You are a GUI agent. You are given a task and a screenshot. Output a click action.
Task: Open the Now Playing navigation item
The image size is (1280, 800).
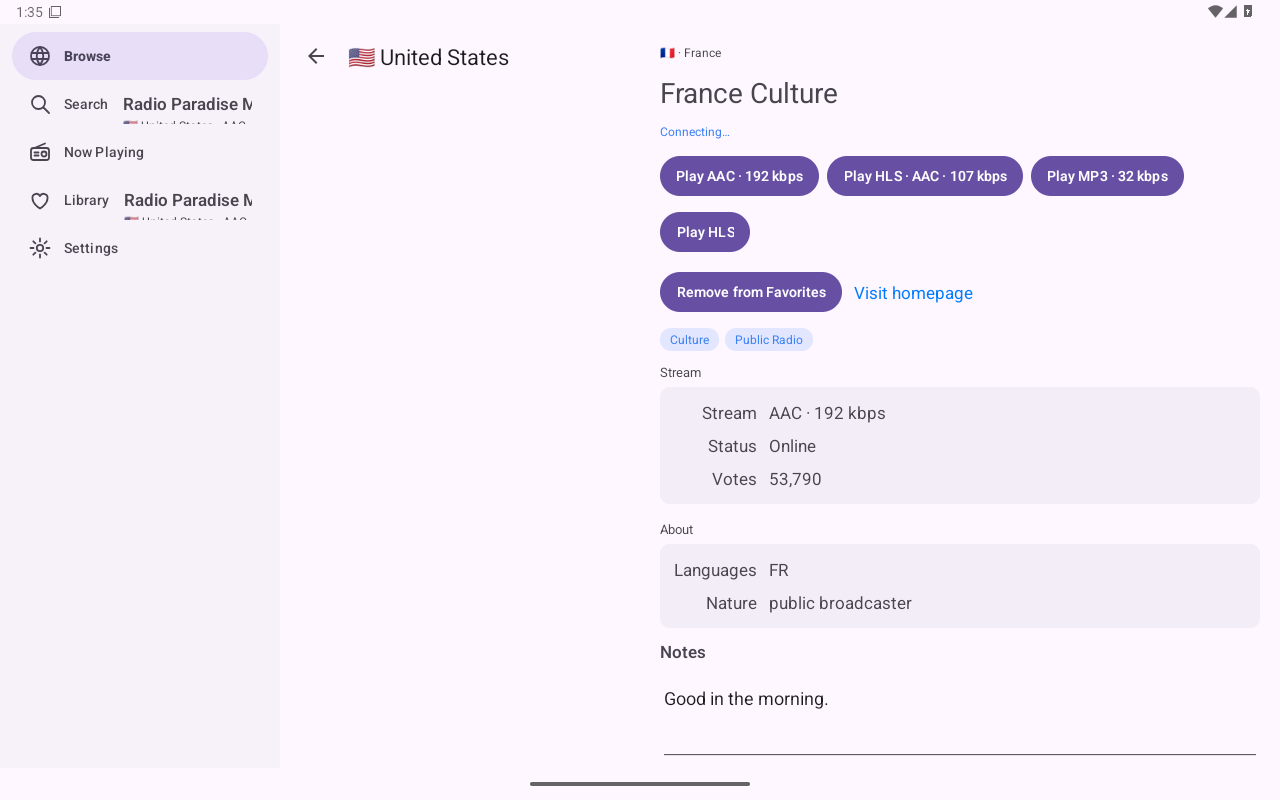tap(140, 152)
